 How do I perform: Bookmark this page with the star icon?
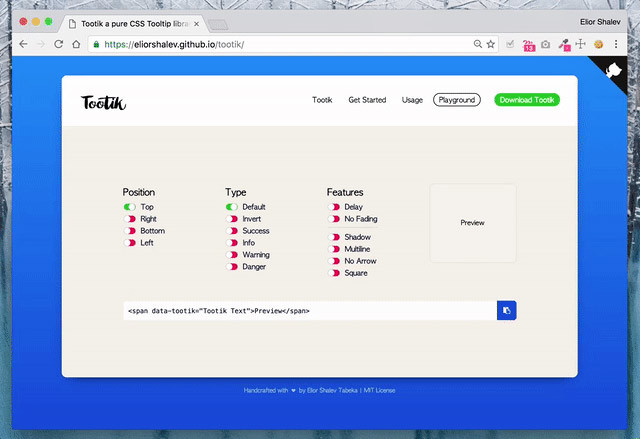[x=491, y=44]
